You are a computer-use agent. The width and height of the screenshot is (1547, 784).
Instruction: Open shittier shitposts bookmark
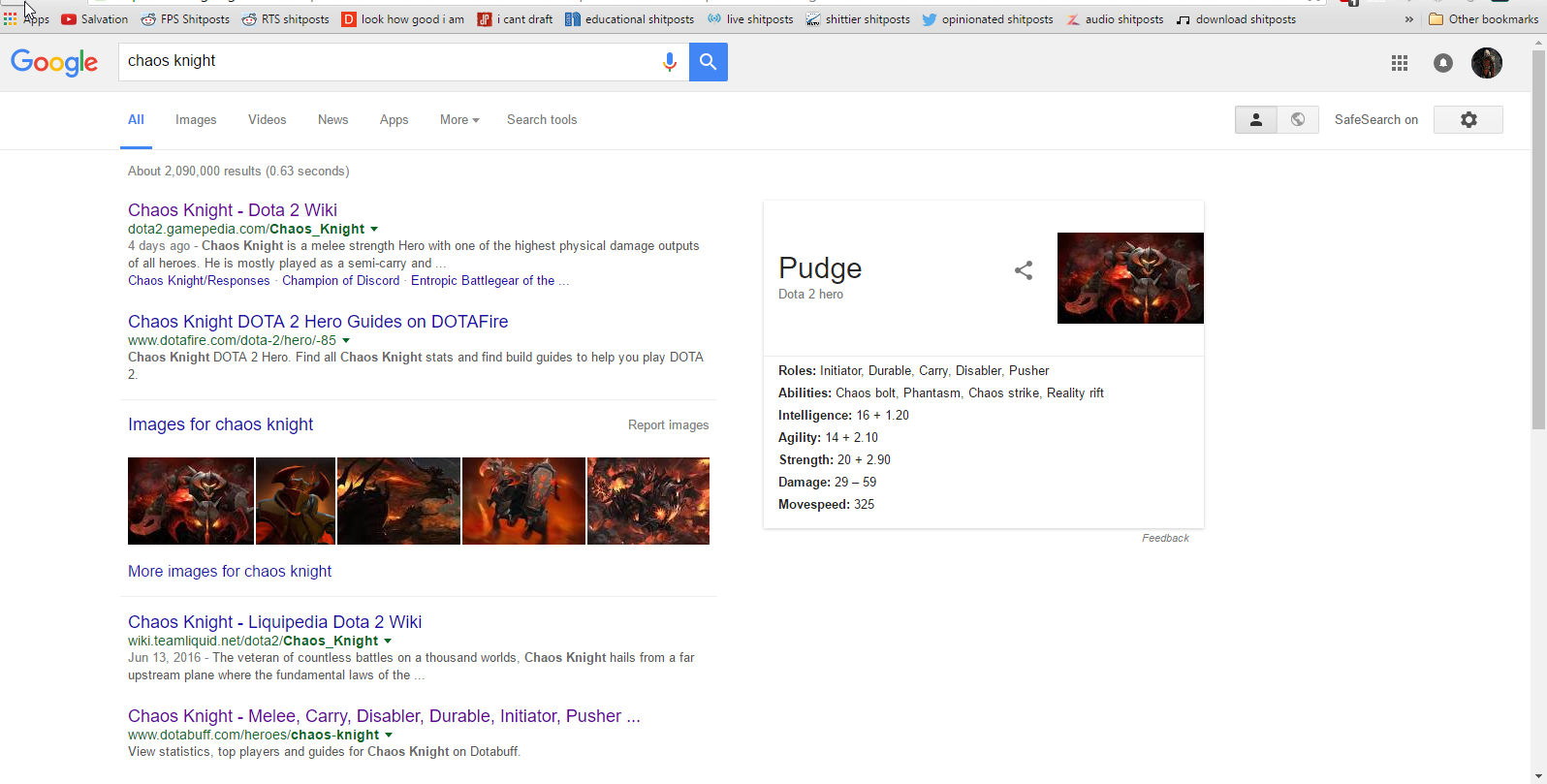tap(858, 19)
